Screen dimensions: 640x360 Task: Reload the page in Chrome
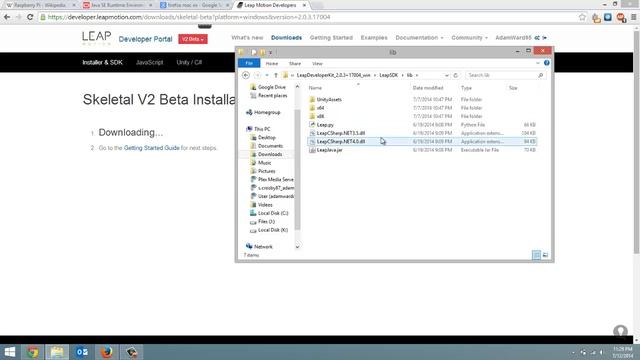(x=30, y=17)
